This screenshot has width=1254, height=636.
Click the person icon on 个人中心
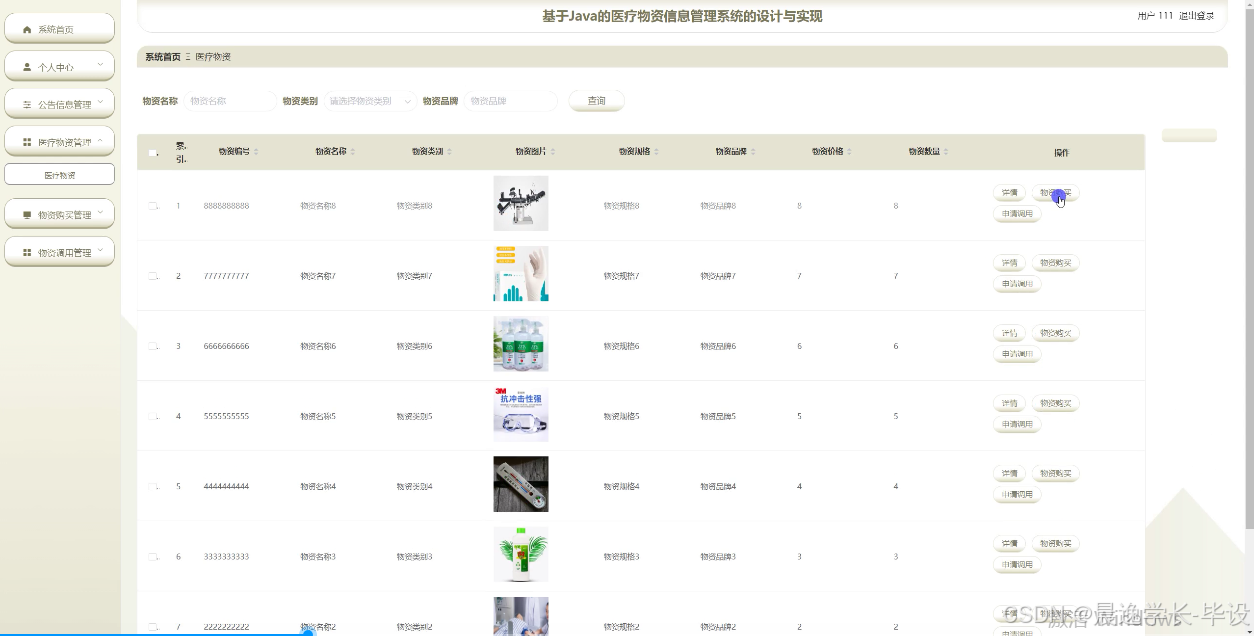(25, 66)
